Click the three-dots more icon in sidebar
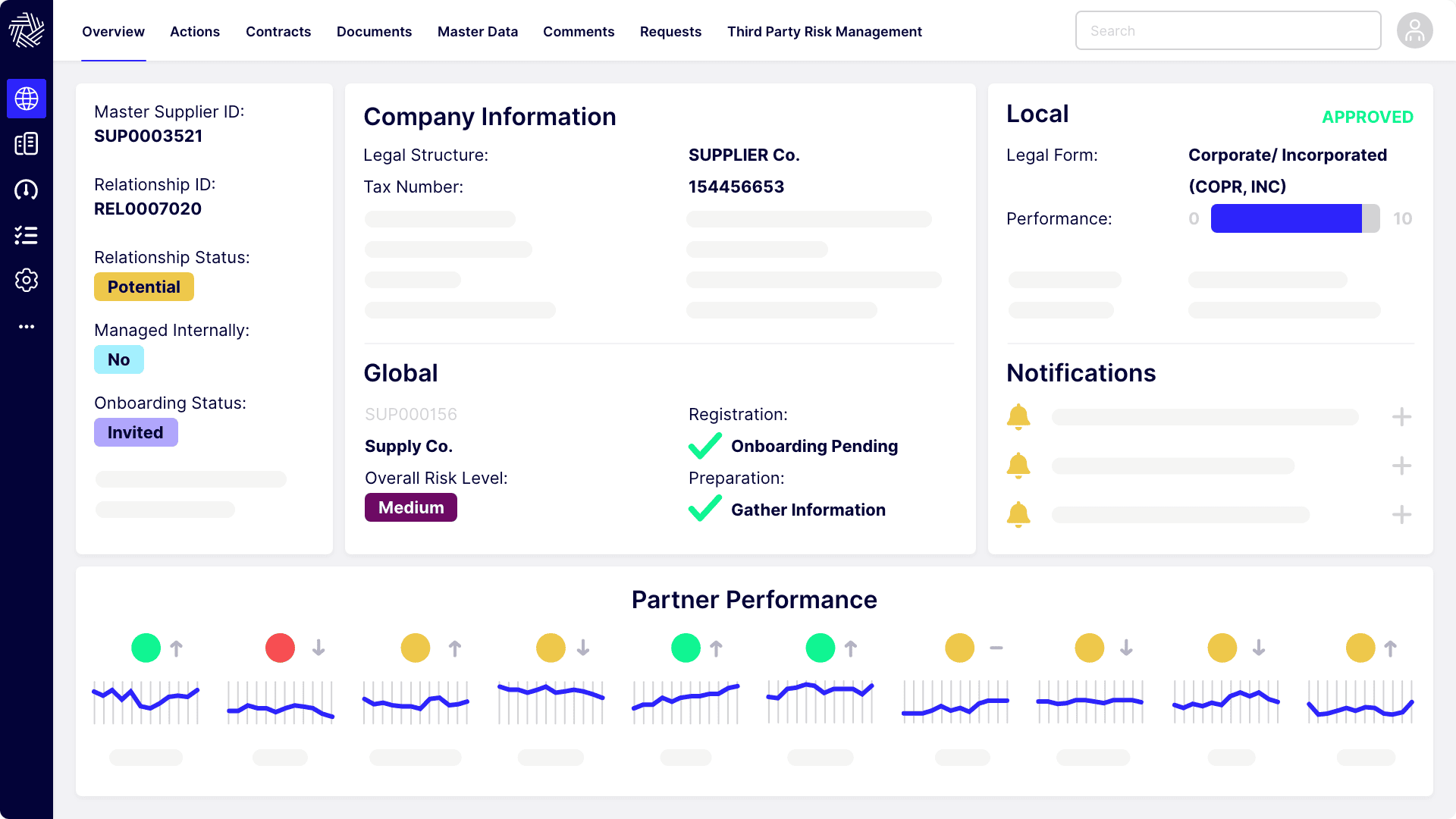Viewport: 1456px width, 819px height. pos(27,327)
